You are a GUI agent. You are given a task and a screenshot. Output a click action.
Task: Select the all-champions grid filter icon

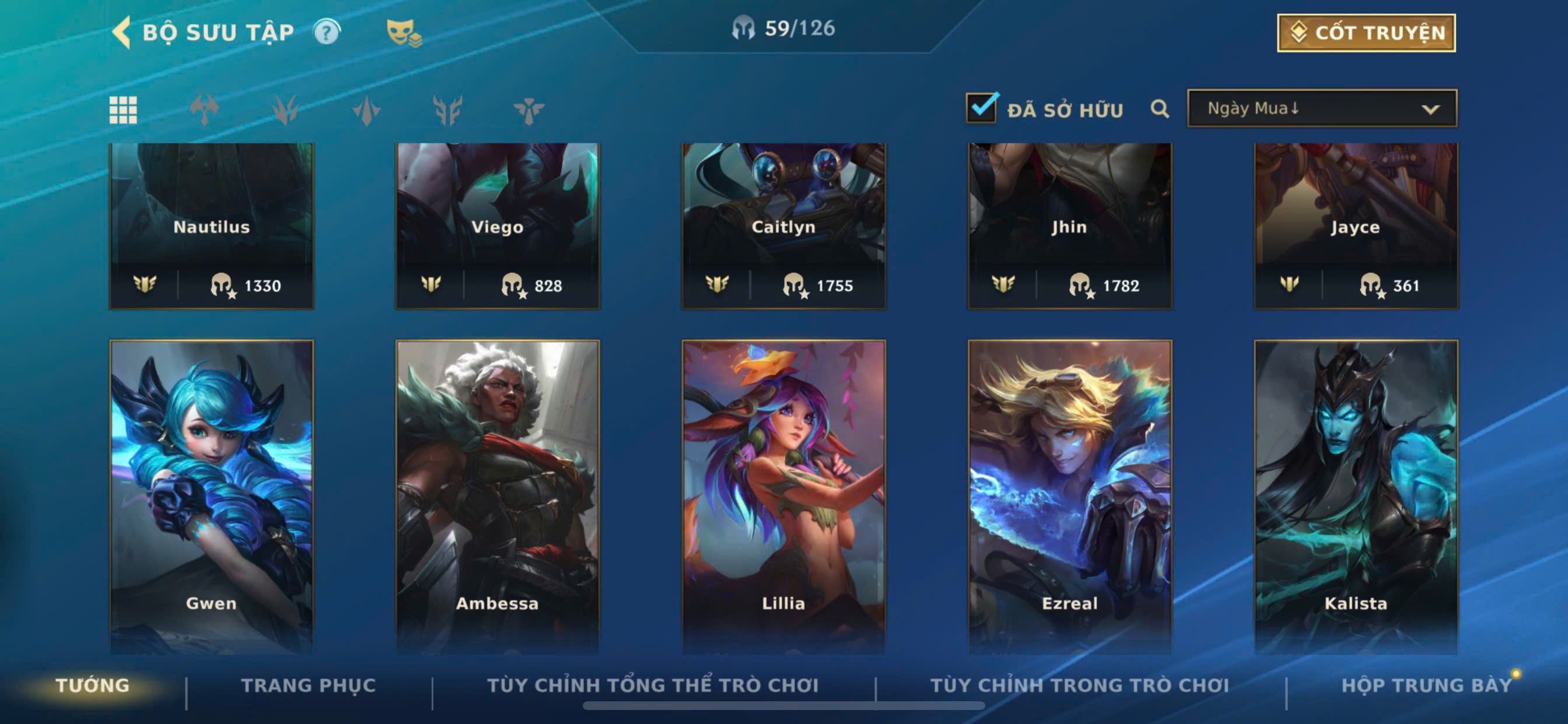click(x=123, y=110)
